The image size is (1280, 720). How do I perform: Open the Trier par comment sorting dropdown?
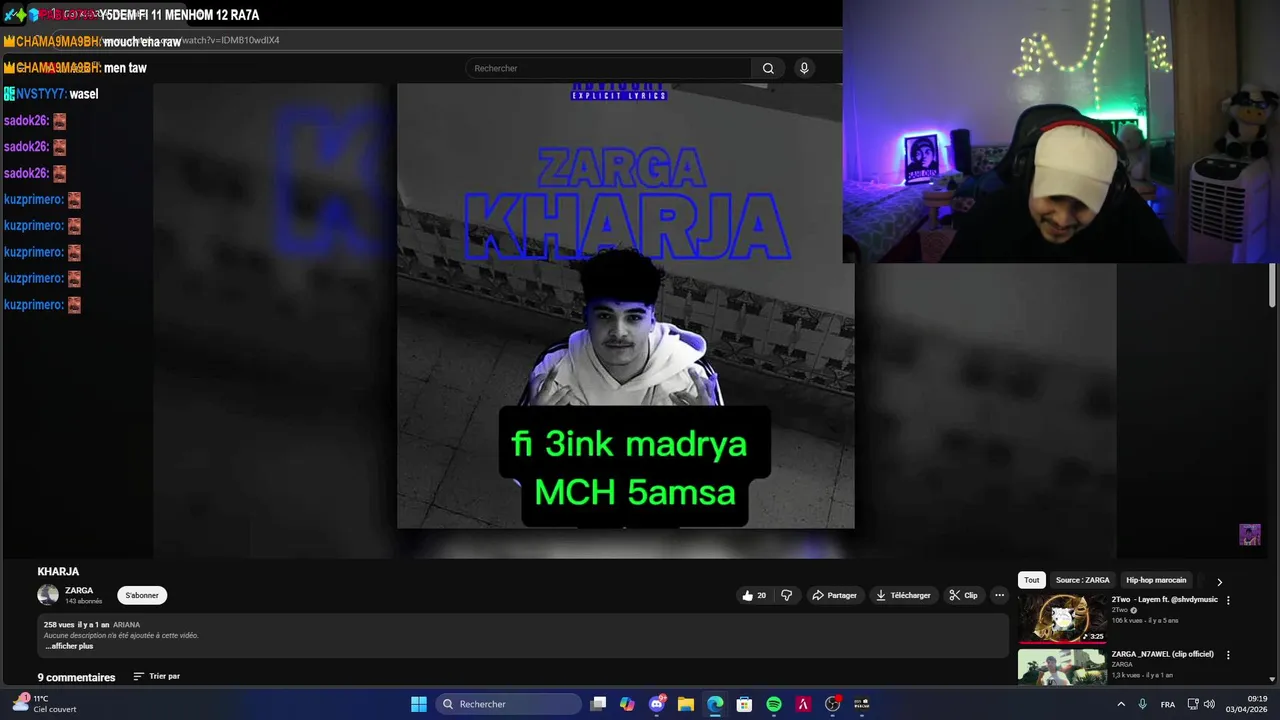pos(157,676)
